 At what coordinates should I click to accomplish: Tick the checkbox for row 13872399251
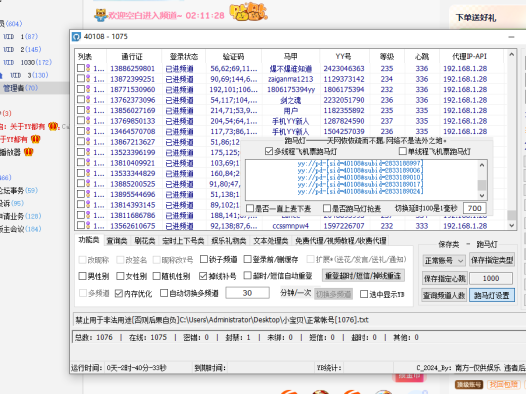click(x=81, y=78)
